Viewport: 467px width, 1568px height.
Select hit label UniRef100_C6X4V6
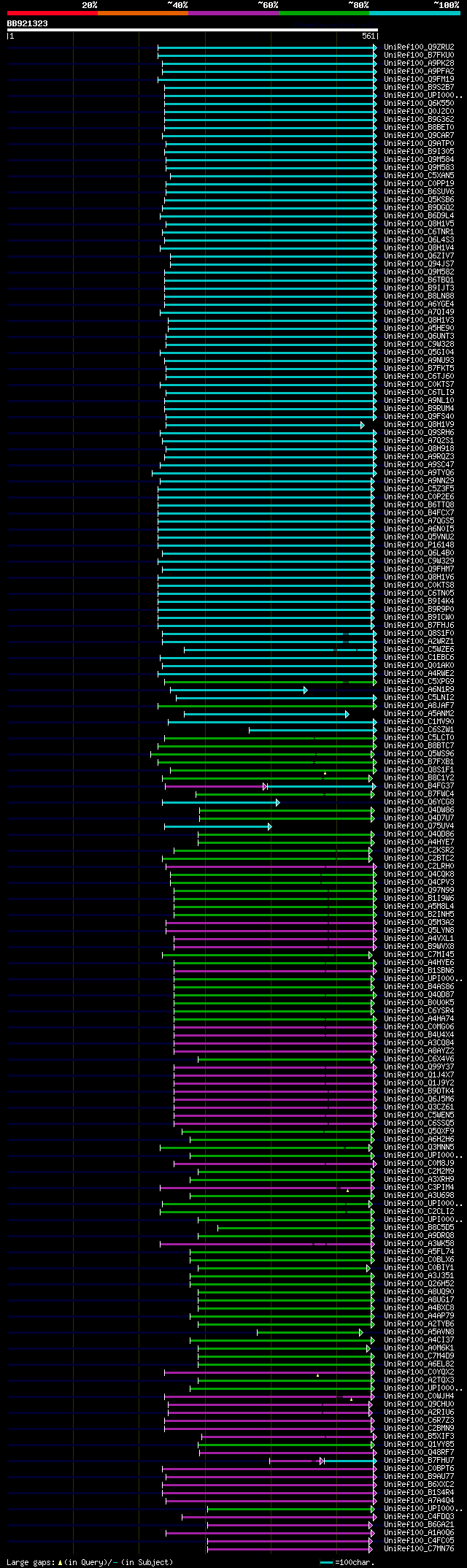click(x=419, y=1058)
